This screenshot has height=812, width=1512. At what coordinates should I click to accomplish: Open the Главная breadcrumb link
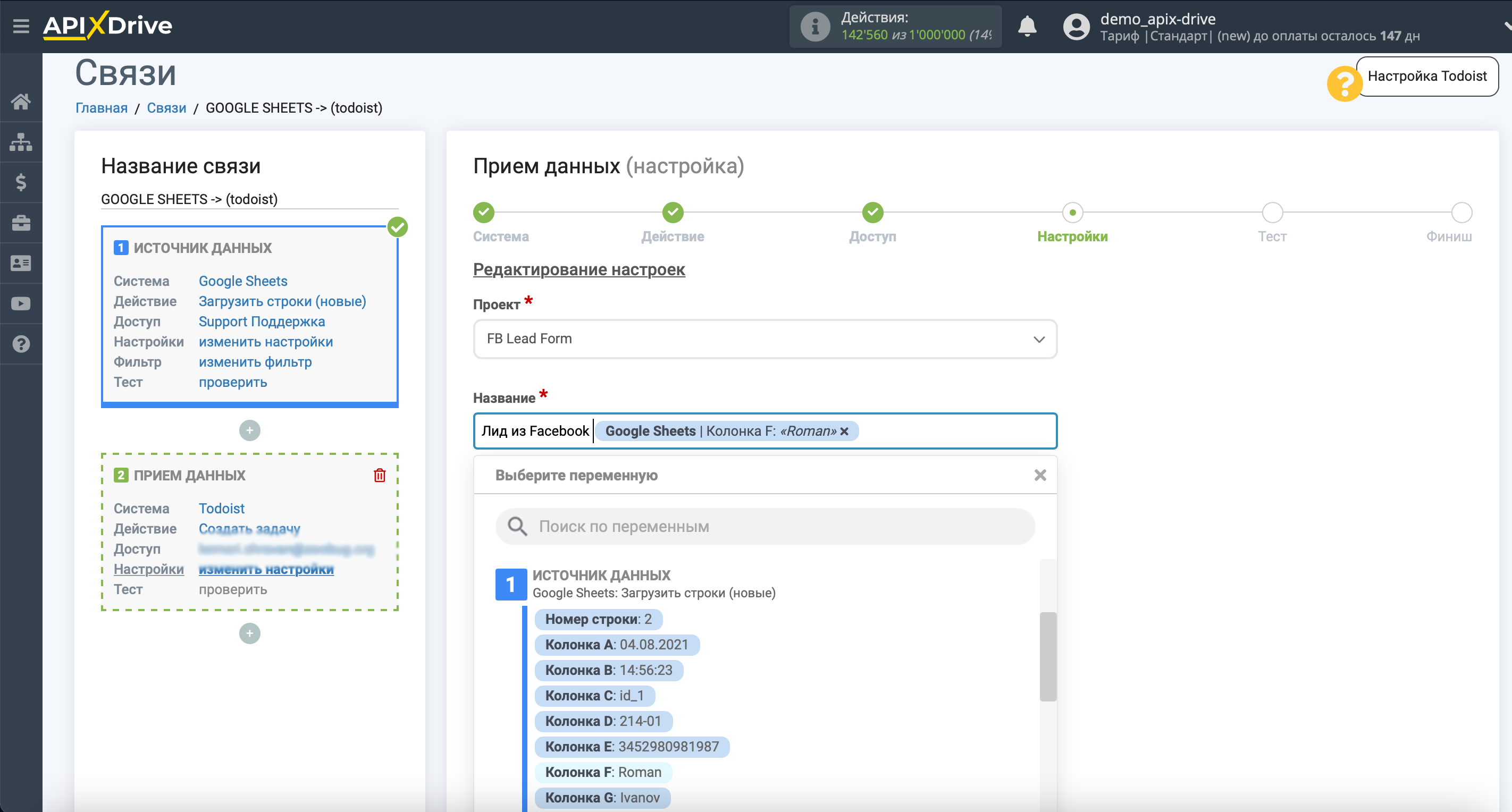[102, 108]
